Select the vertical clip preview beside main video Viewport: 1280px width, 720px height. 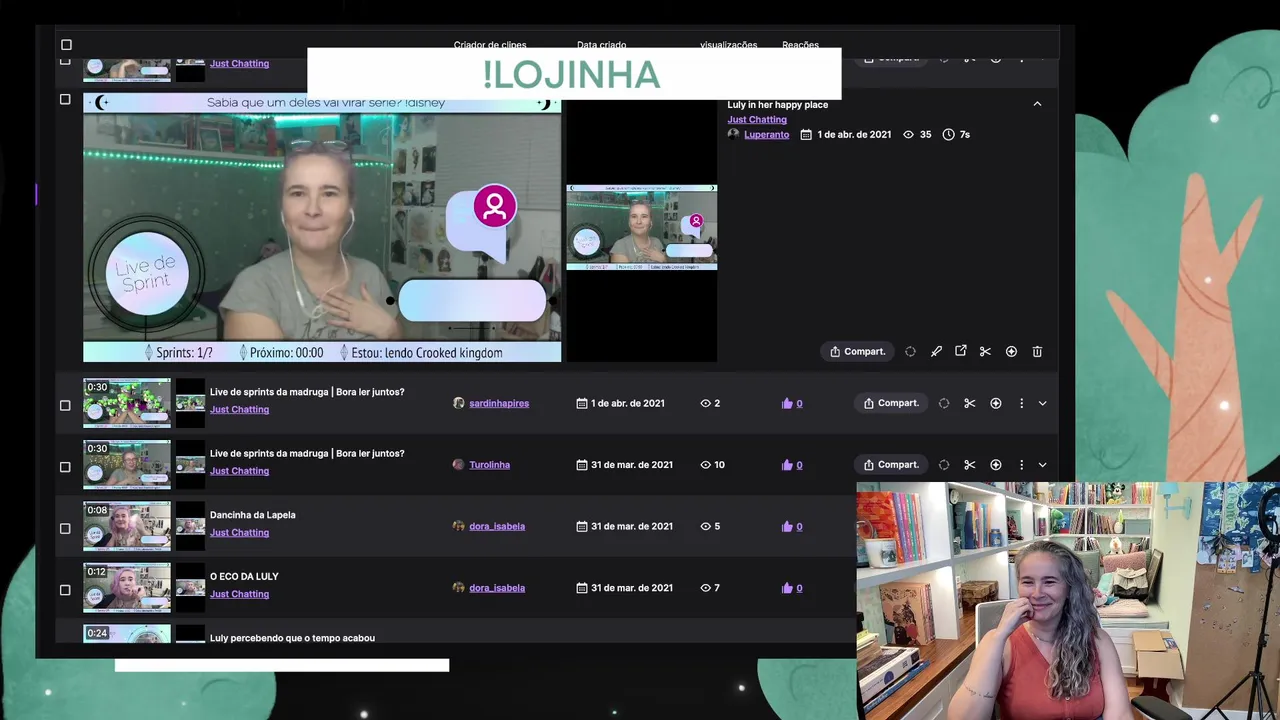642,227
